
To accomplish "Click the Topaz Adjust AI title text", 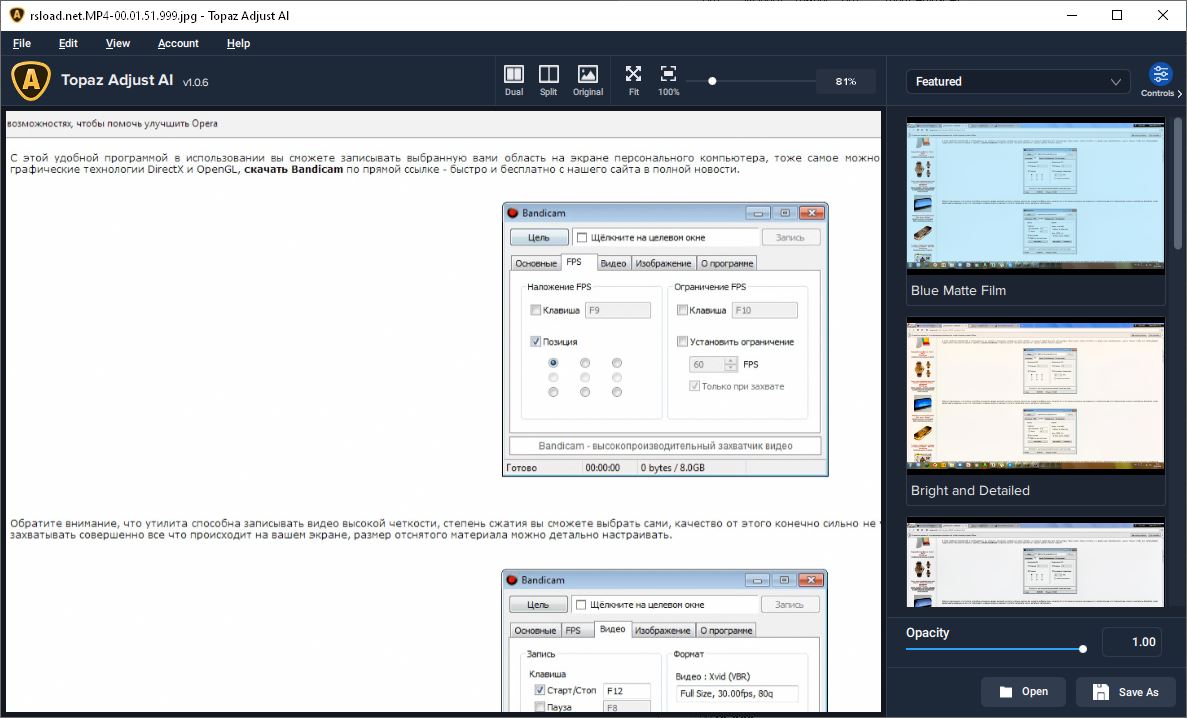I will click(117, 80).
